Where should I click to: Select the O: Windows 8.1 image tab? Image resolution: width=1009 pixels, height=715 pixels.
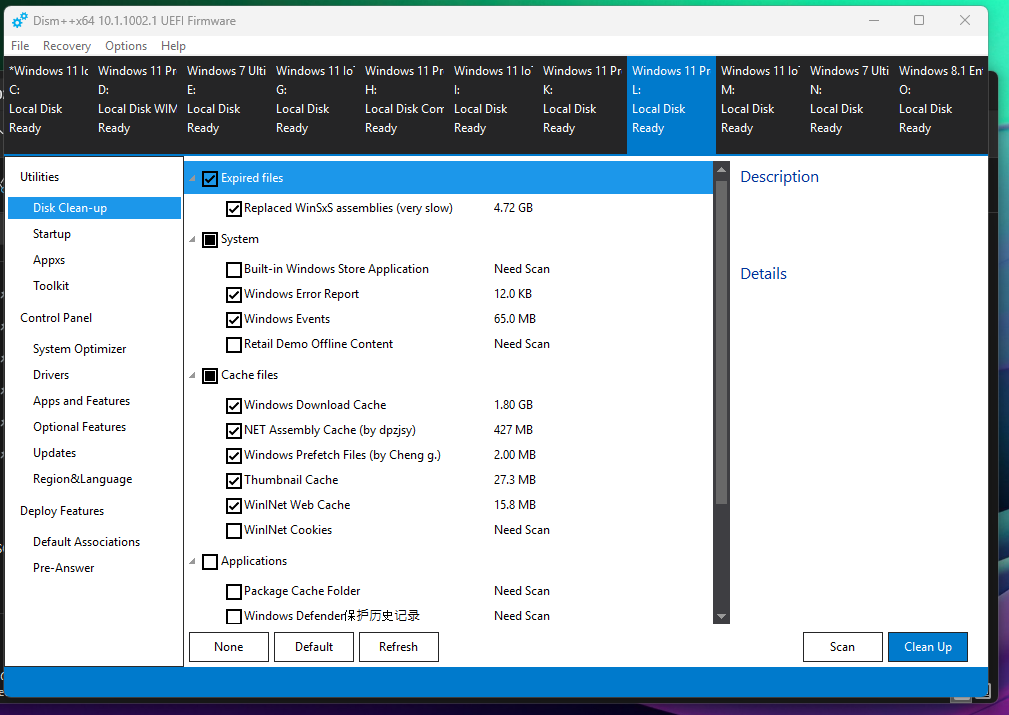(941, 105)
